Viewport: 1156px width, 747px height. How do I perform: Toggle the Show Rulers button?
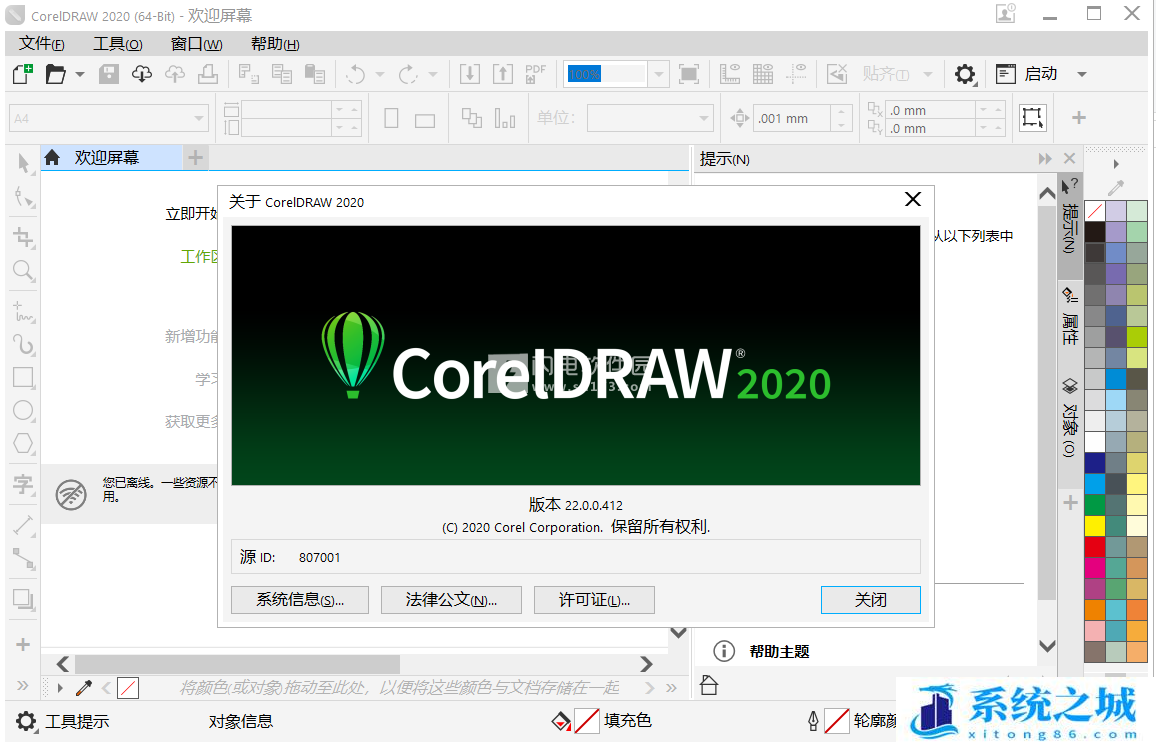click(730, 74)
